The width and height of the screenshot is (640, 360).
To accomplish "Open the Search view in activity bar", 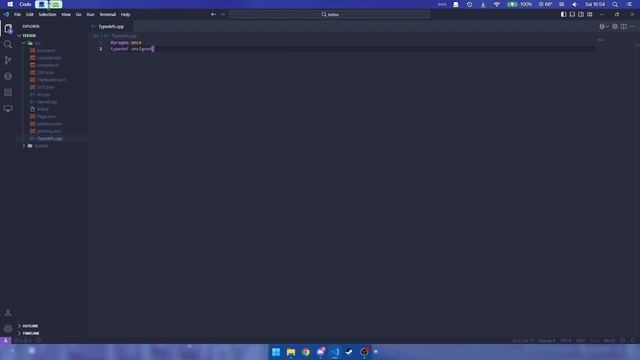I will pyautogui.click(x=8, y=44).
